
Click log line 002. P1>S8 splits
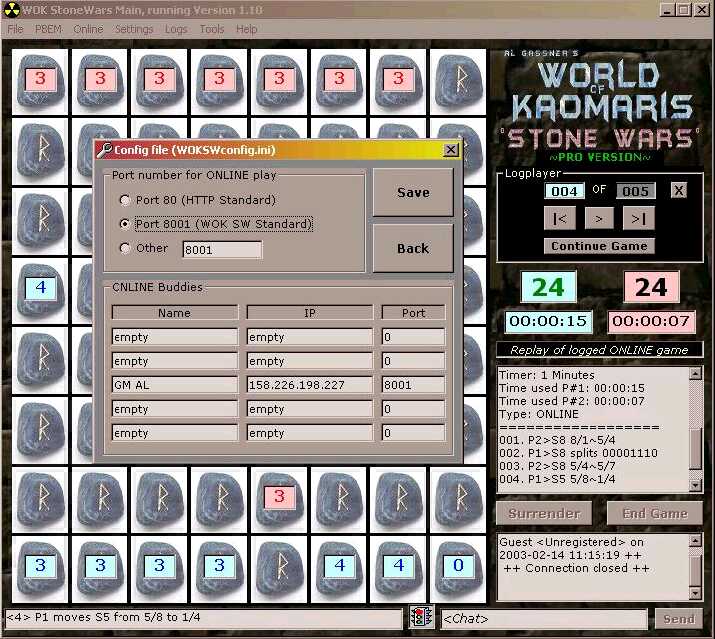point(578,453)
